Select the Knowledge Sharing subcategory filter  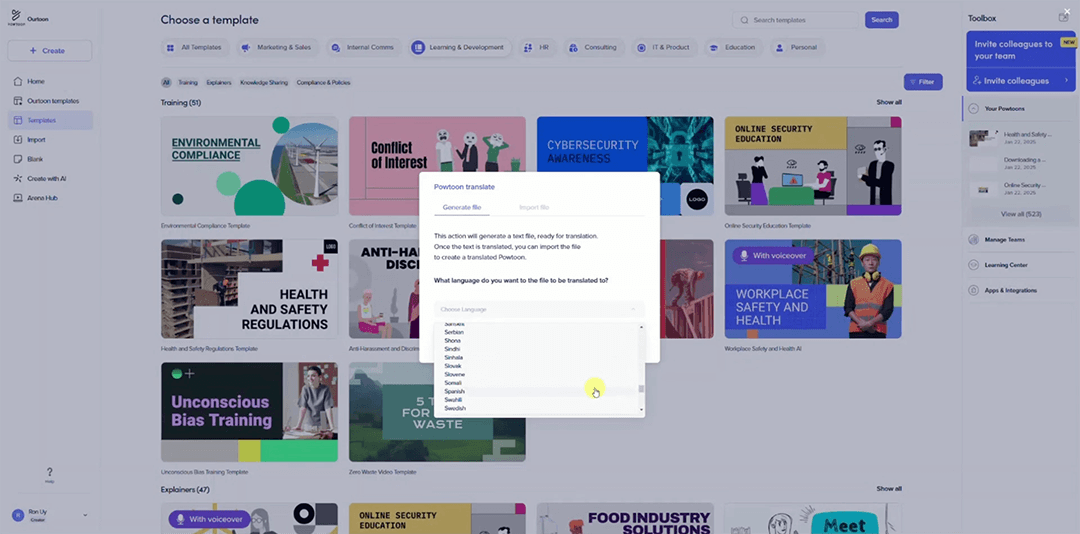(264, 83)
